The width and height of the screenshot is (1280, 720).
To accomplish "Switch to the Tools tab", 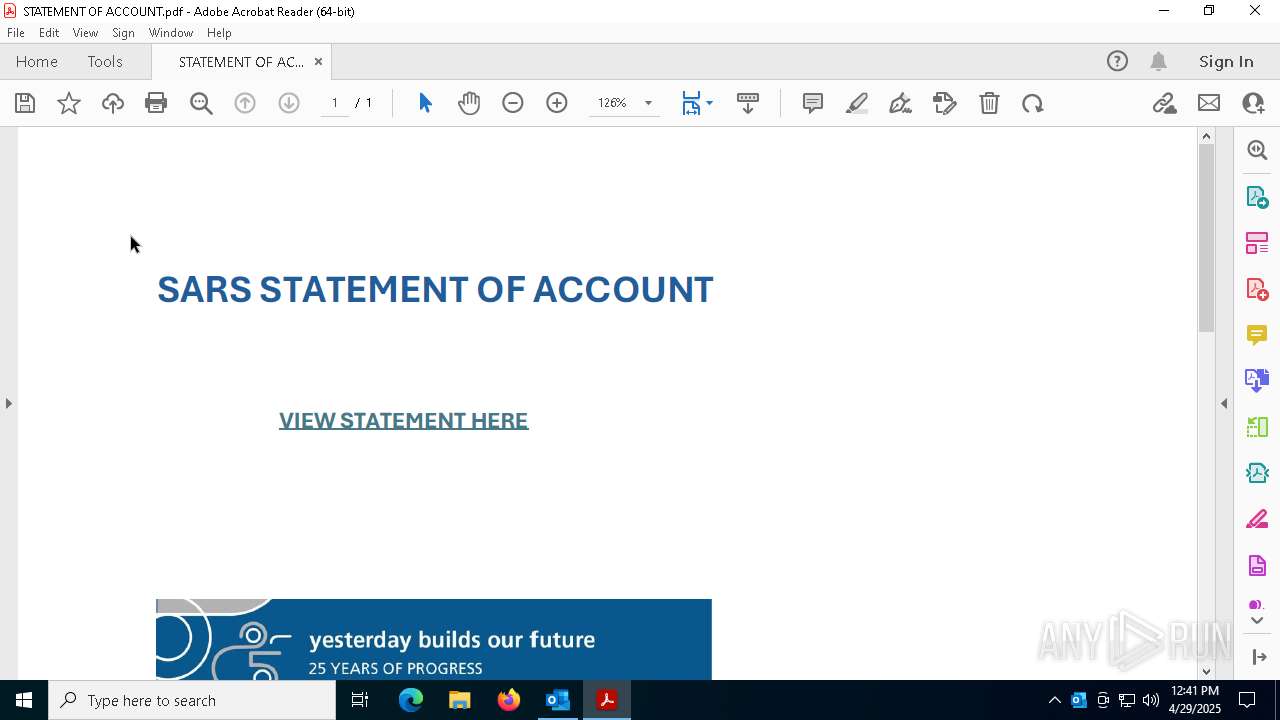I will [x=105, y=61].
